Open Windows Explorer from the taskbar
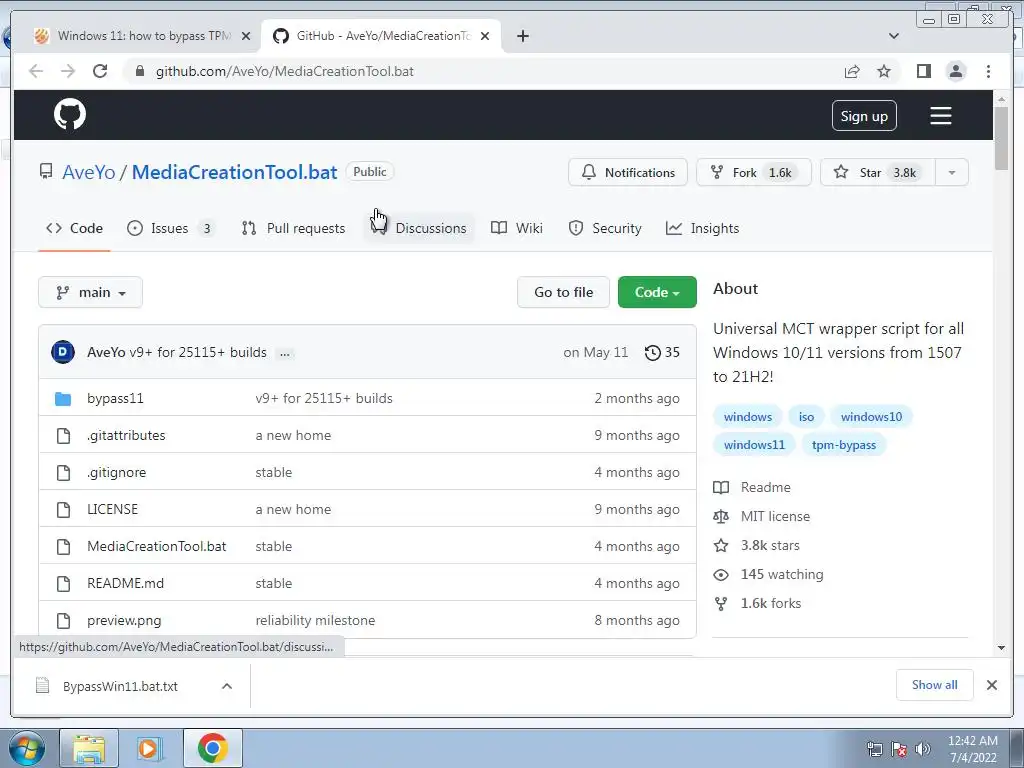 89,748
